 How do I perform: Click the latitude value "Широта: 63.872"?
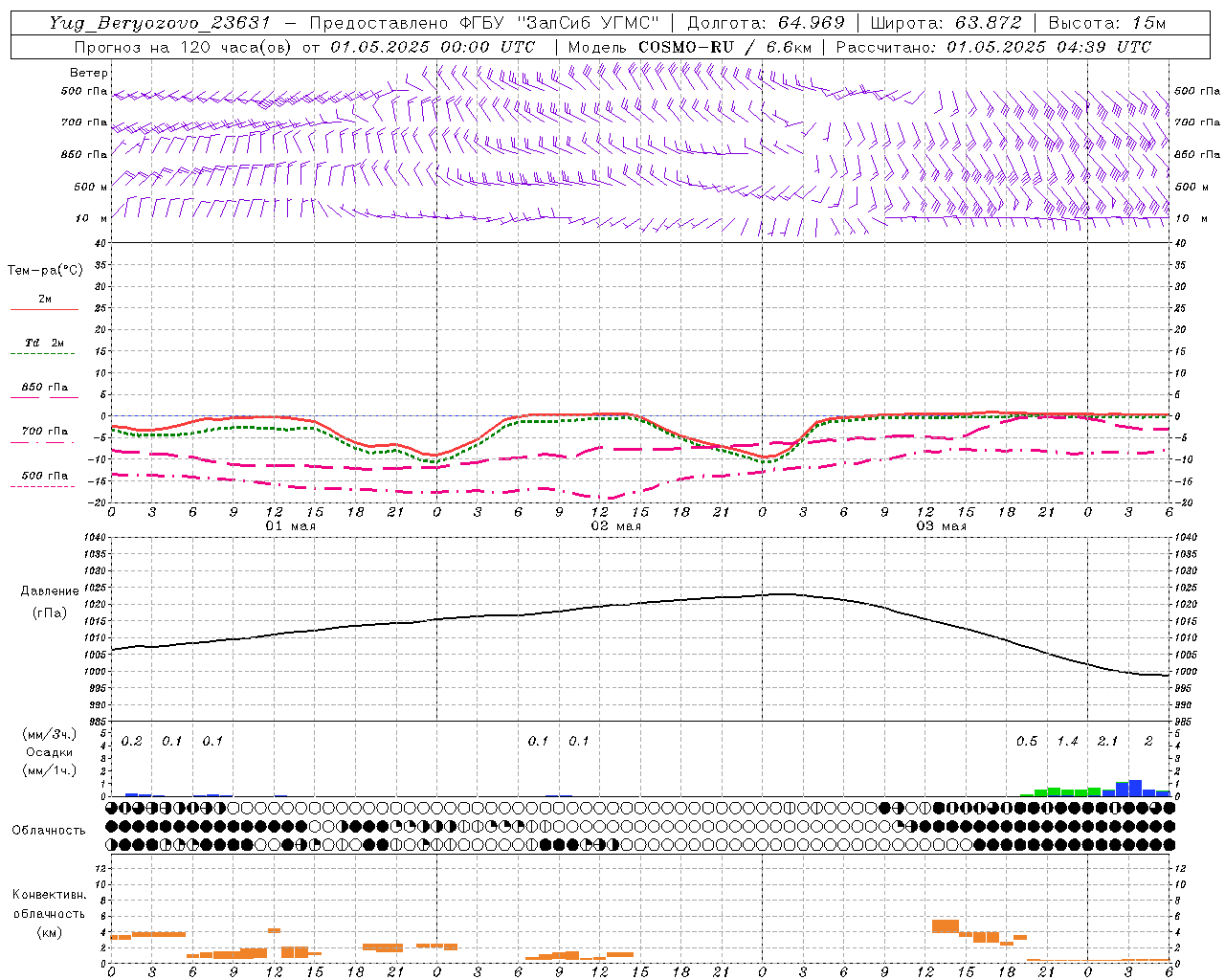947,23
